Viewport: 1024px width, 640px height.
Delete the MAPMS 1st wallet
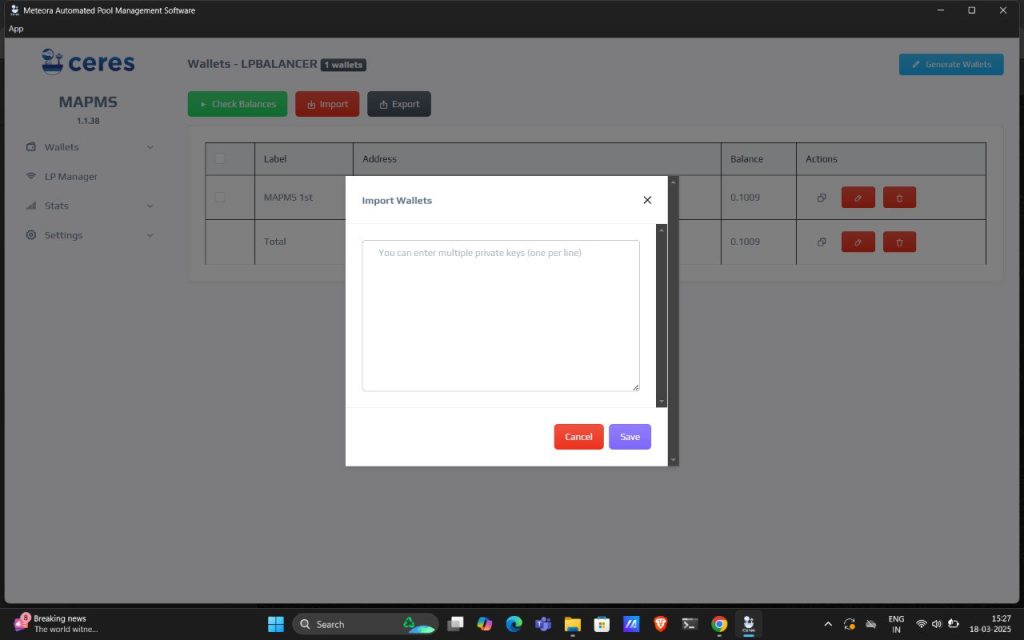click(899, 197)
